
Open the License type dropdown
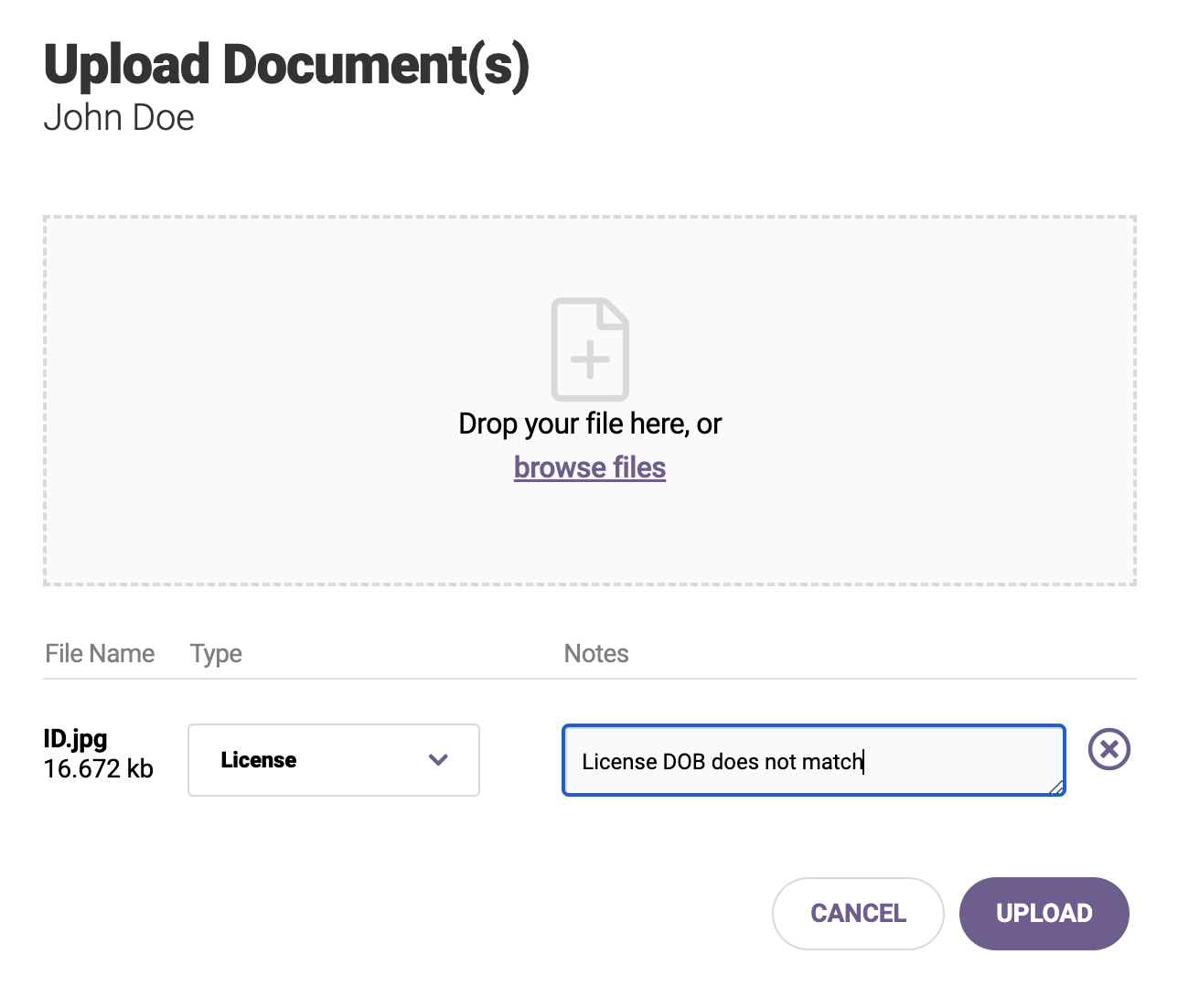click(334, 760)
